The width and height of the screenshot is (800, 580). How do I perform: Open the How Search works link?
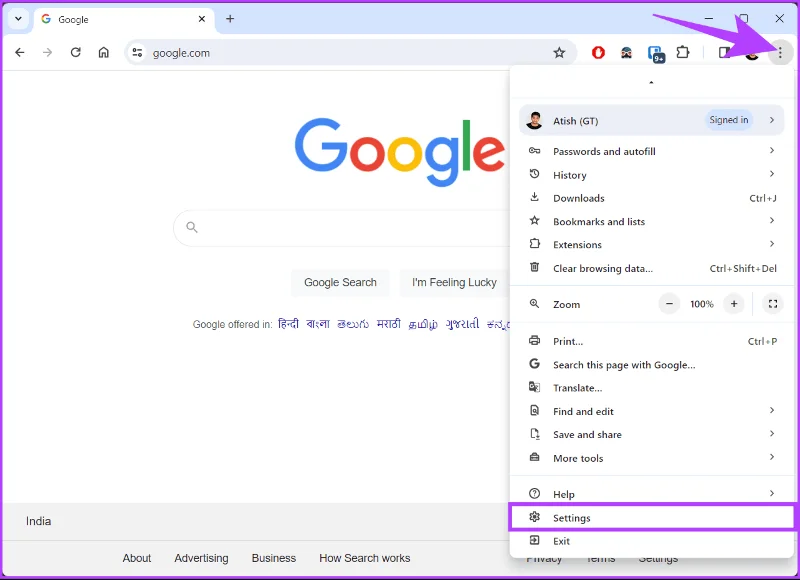coord(364,558)
